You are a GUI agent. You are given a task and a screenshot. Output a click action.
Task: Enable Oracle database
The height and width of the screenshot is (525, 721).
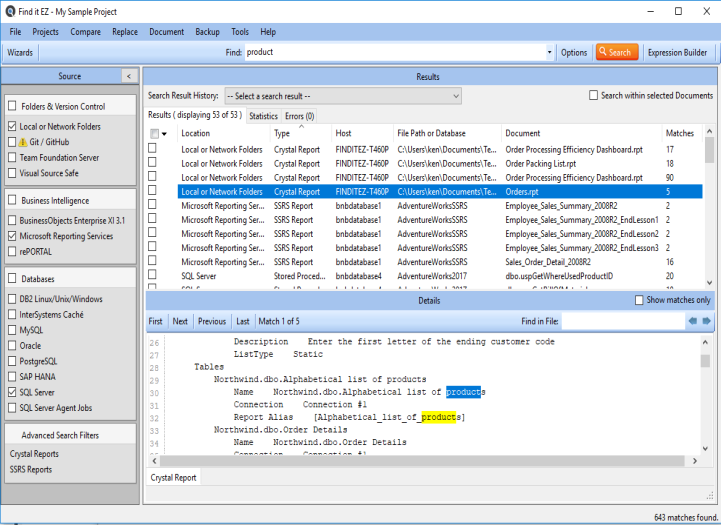12,346
